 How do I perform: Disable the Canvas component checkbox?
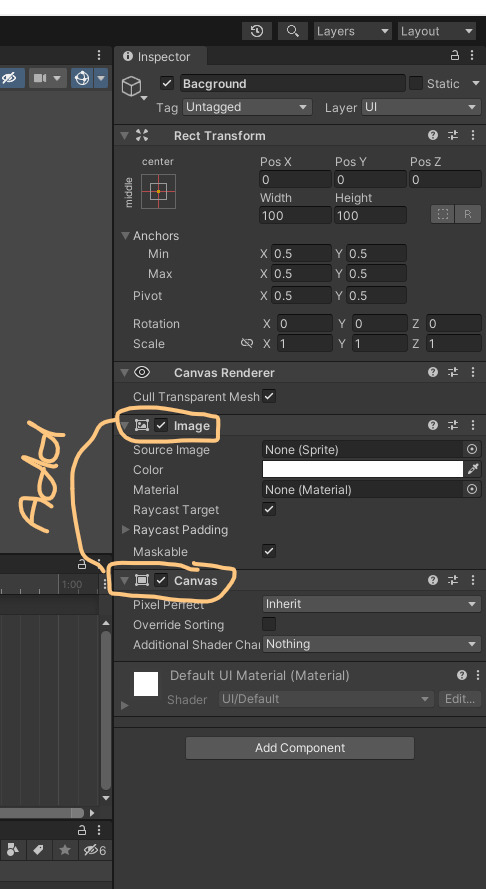tap(162, 580)
